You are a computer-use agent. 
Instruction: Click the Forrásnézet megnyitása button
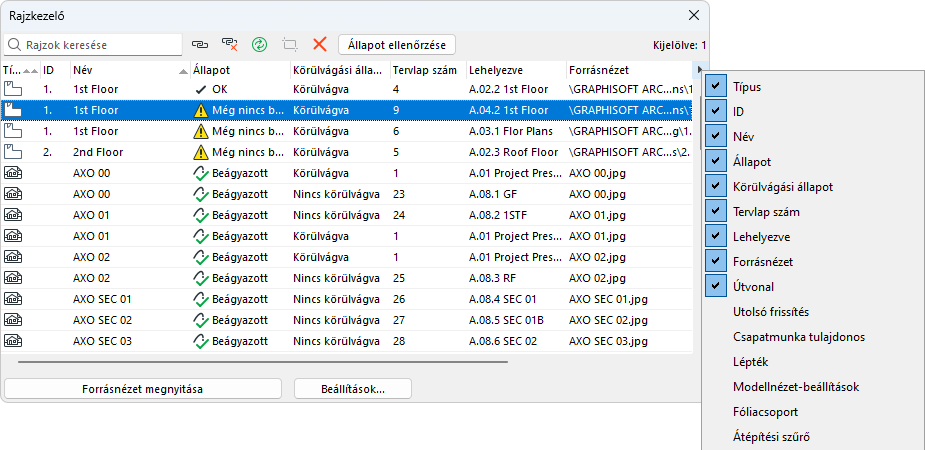click(x=143, y=389)
